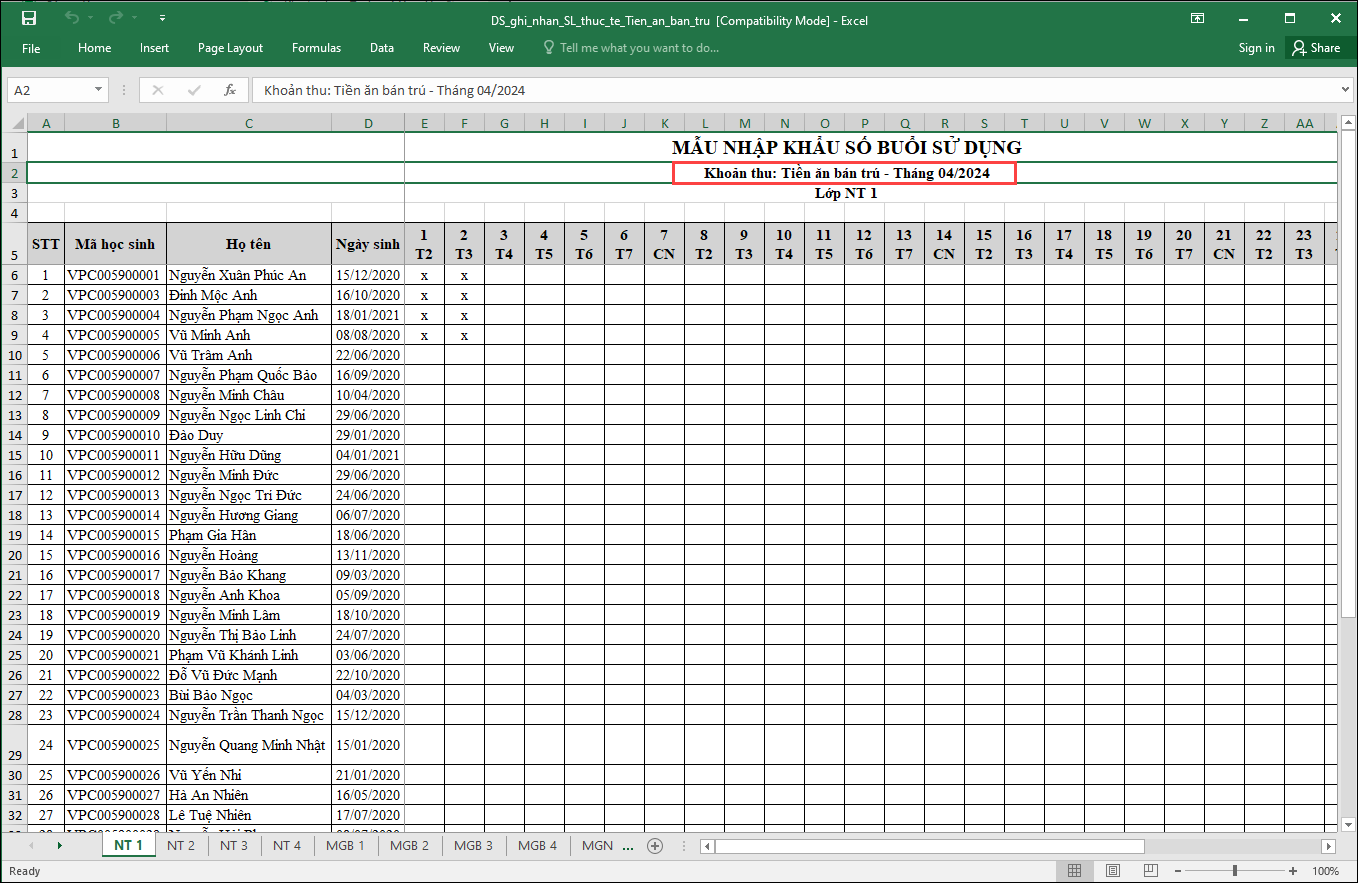Click the Share button

(1315, 48)
